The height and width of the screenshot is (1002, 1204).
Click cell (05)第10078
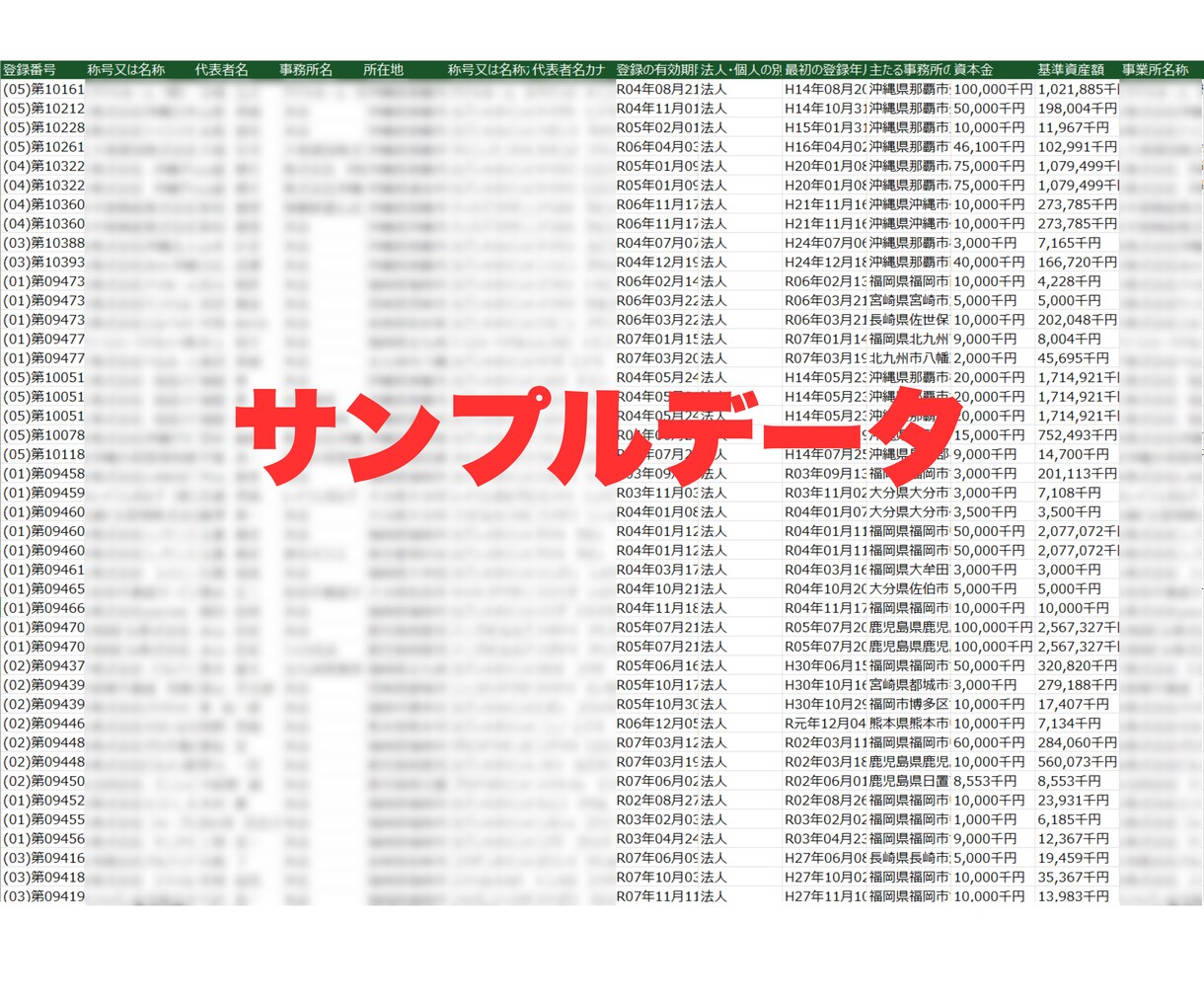(x=42, y=435)
